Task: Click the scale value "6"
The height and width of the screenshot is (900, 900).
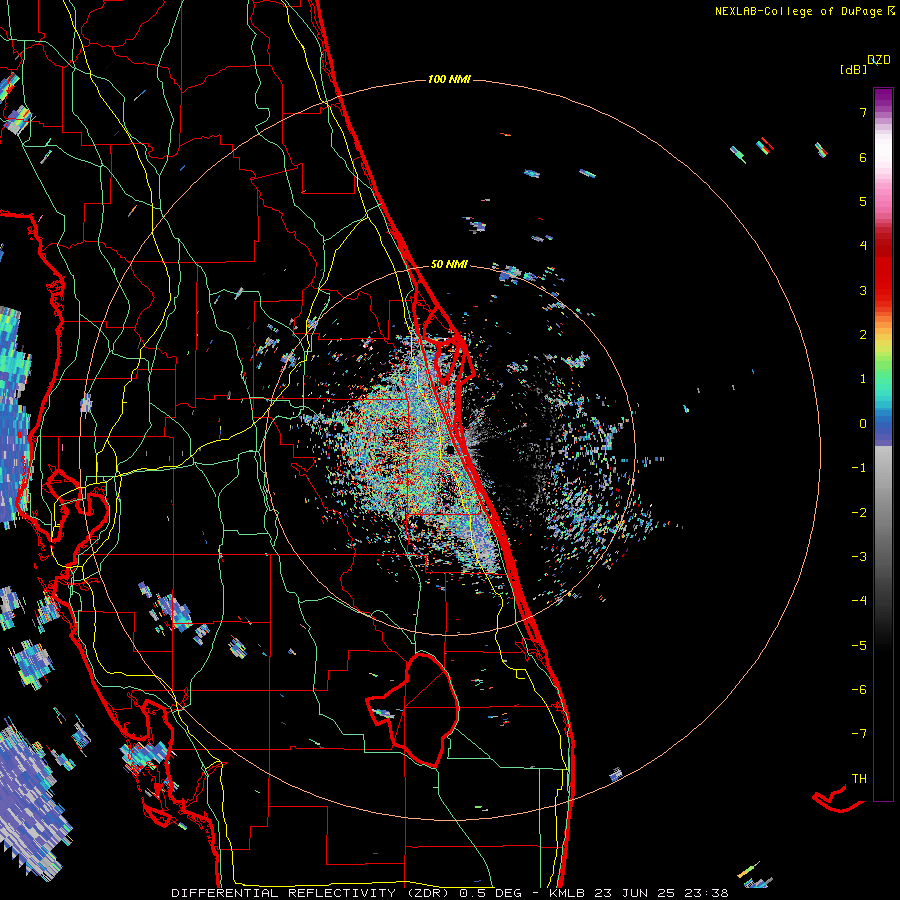Action: tap(863, 157)
